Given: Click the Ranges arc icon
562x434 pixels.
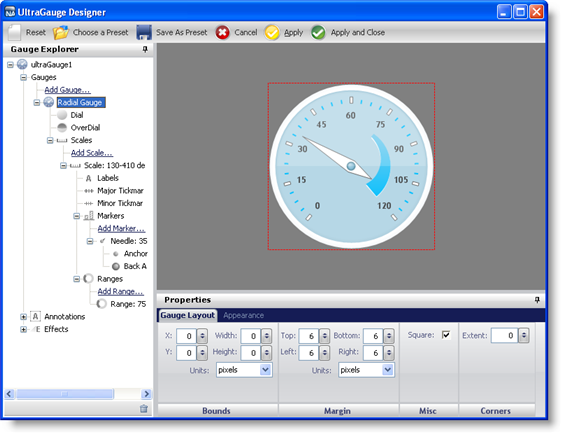Looking at the screenshot, I should tap(88, 278).
